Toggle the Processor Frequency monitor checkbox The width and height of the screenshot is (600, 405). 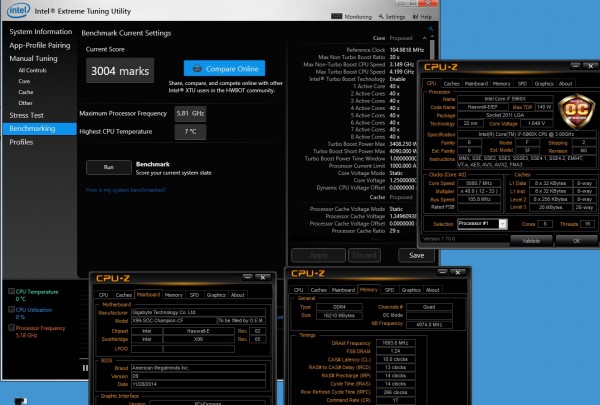click(x=11, y=327)
